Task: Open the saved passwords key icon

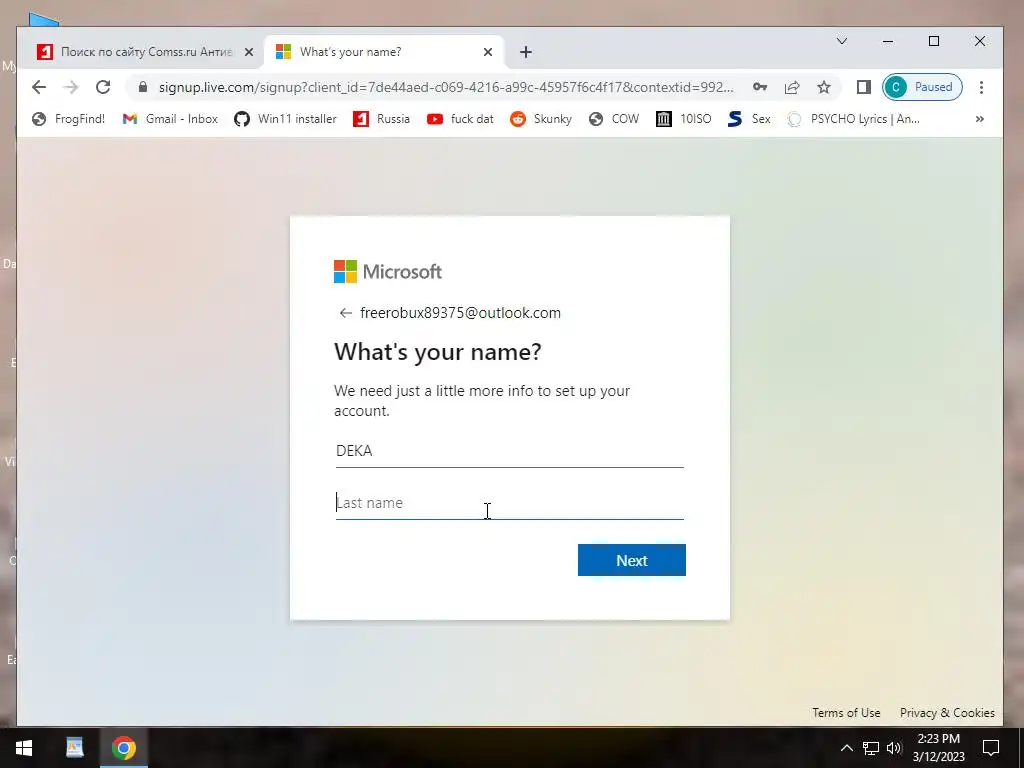Action: click(x=760, y=87)
